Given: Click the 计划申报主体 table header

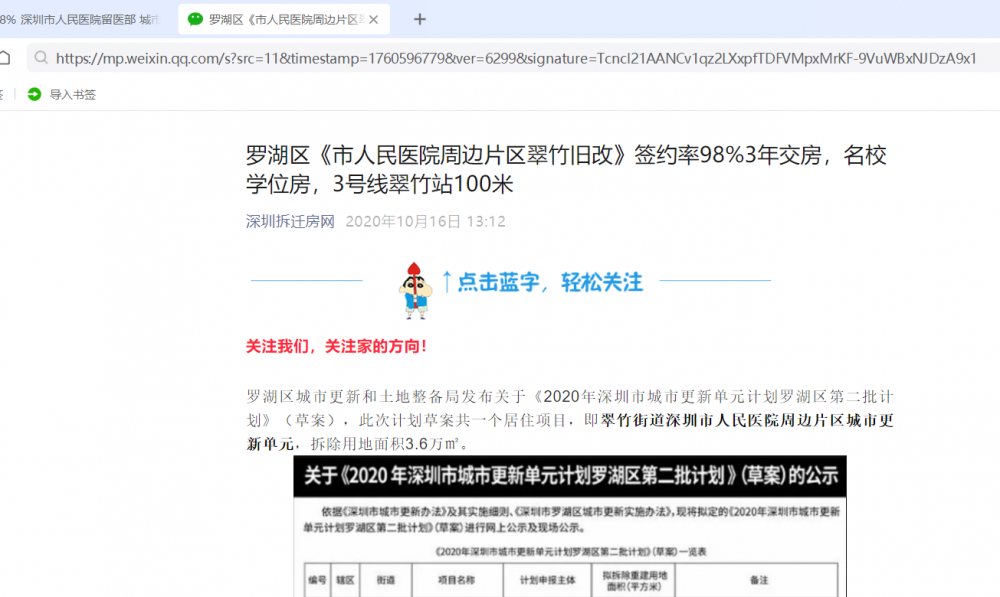Looking at the screenshot, I should click(547, 580).
